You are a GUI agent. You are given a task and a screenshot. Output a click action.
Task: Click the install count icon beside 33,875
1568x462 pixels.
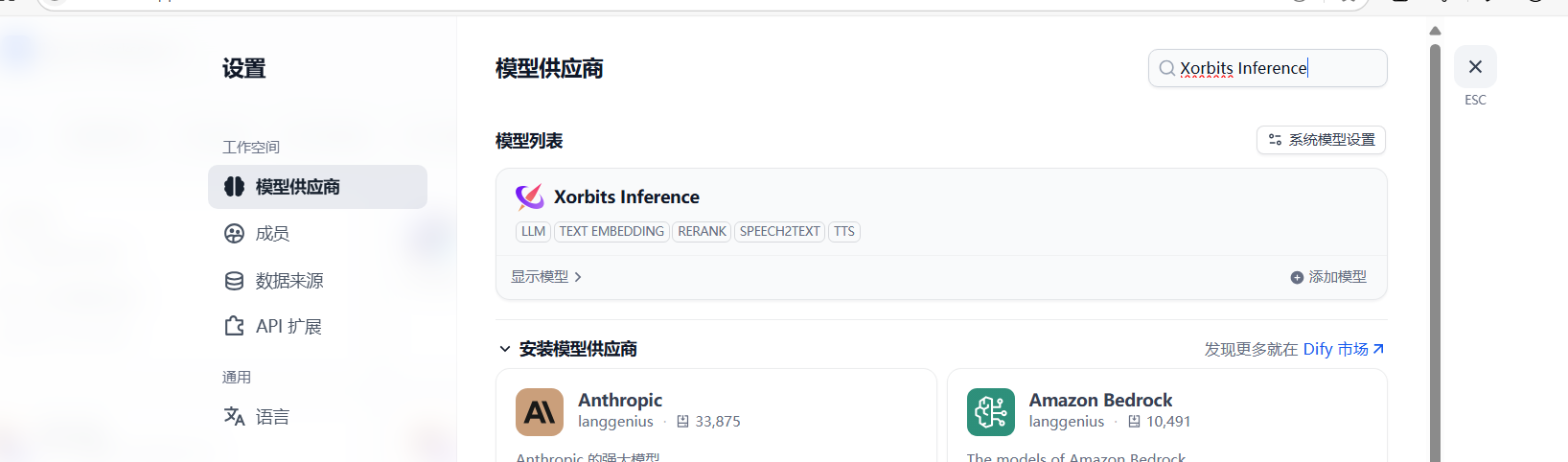[682, 422]
